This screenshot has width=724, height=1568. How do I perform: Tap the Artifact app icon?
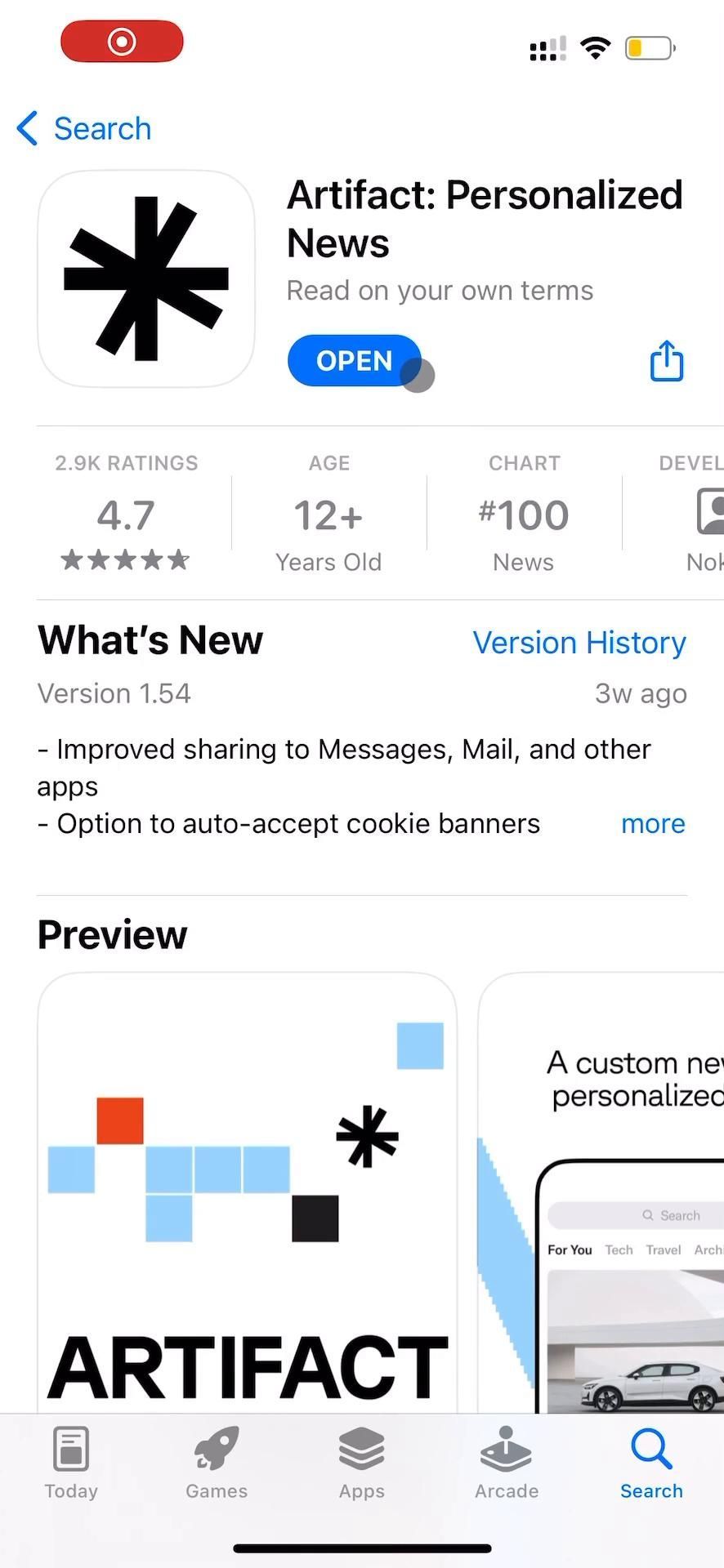(x=146, y=278)
